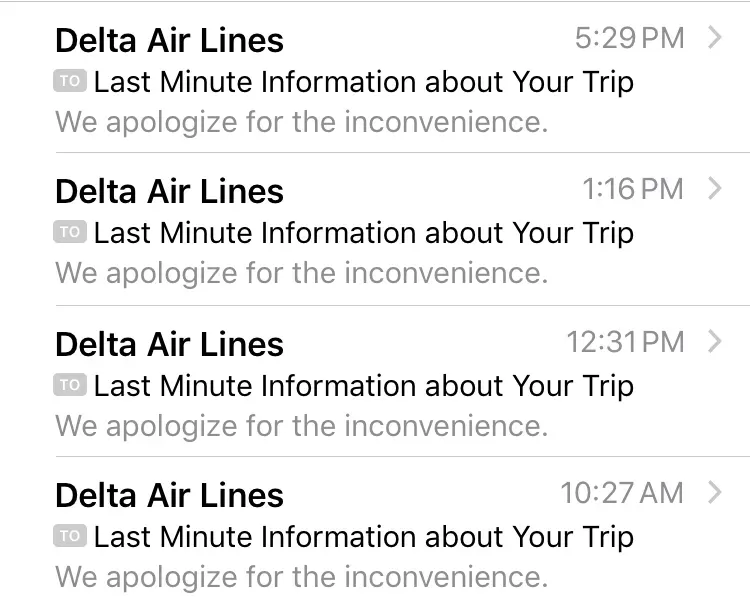Image resolution: width=750 pixels, height=609 pixels.
Task: Open the chevron next to 12:31 PM
Action: click(x=714, y=341)
